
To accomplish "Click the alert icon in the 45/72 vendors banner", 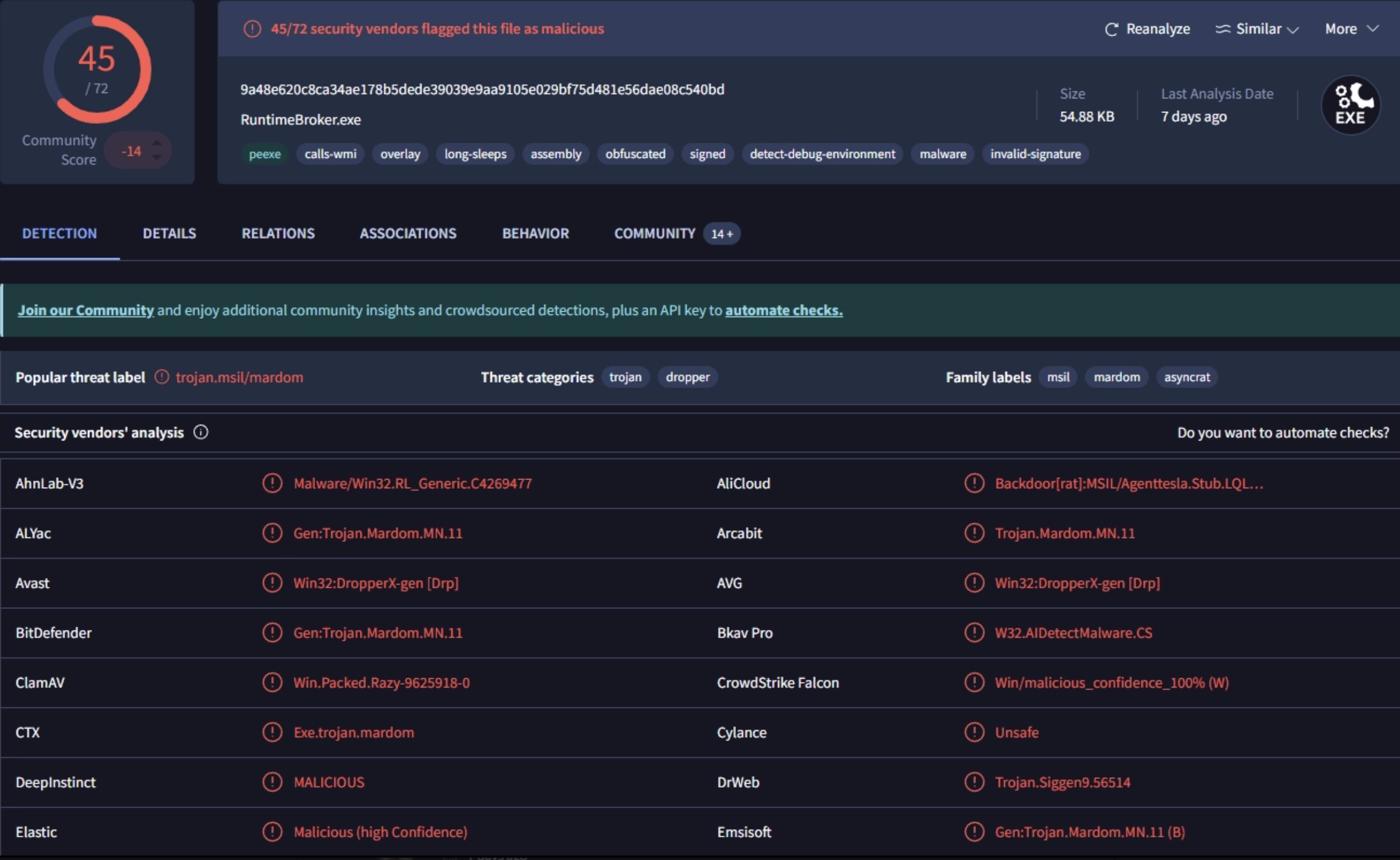I will click(252, 29).
